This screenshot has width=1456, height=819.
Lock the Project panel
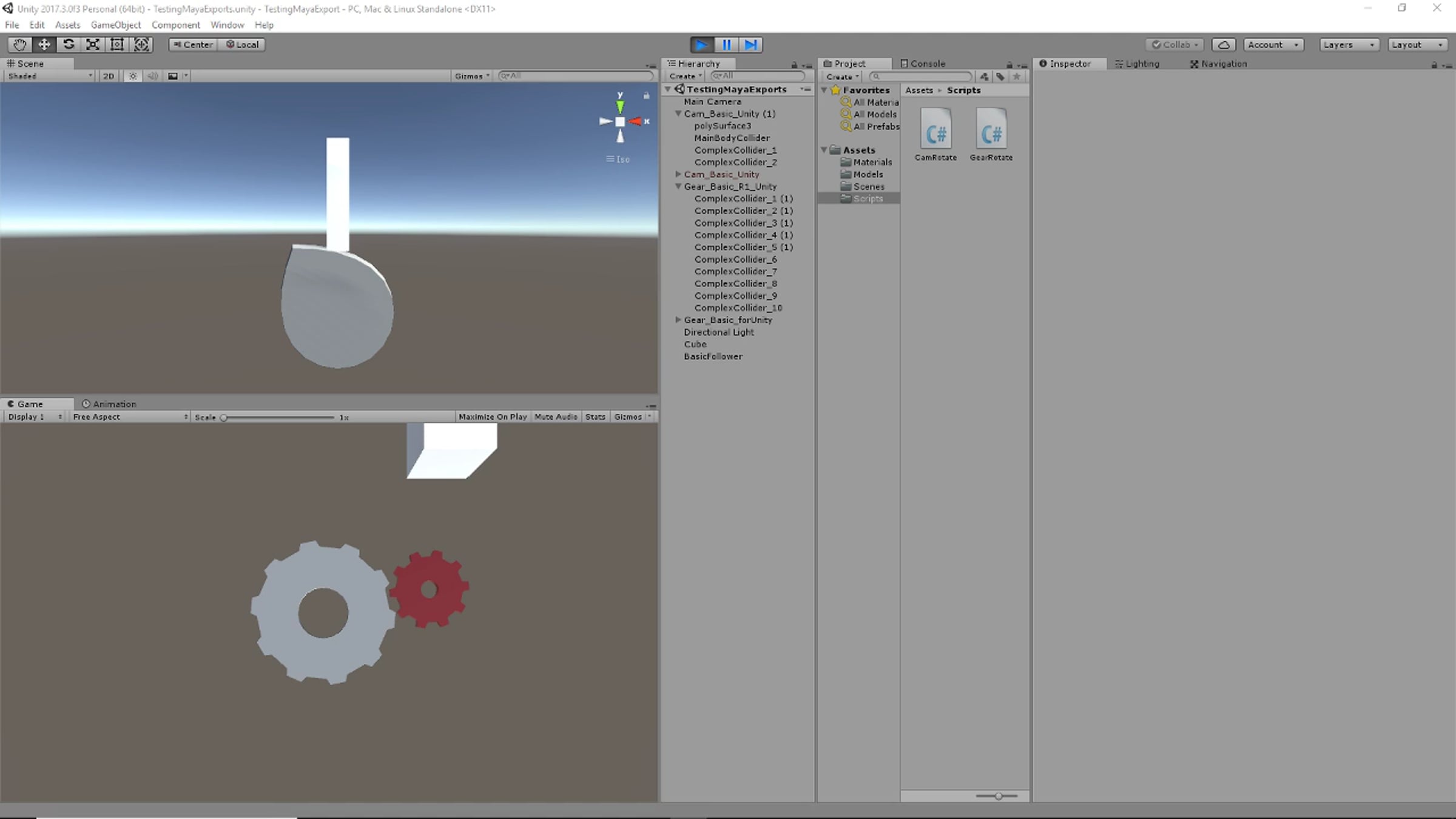tap(1009, 64)
